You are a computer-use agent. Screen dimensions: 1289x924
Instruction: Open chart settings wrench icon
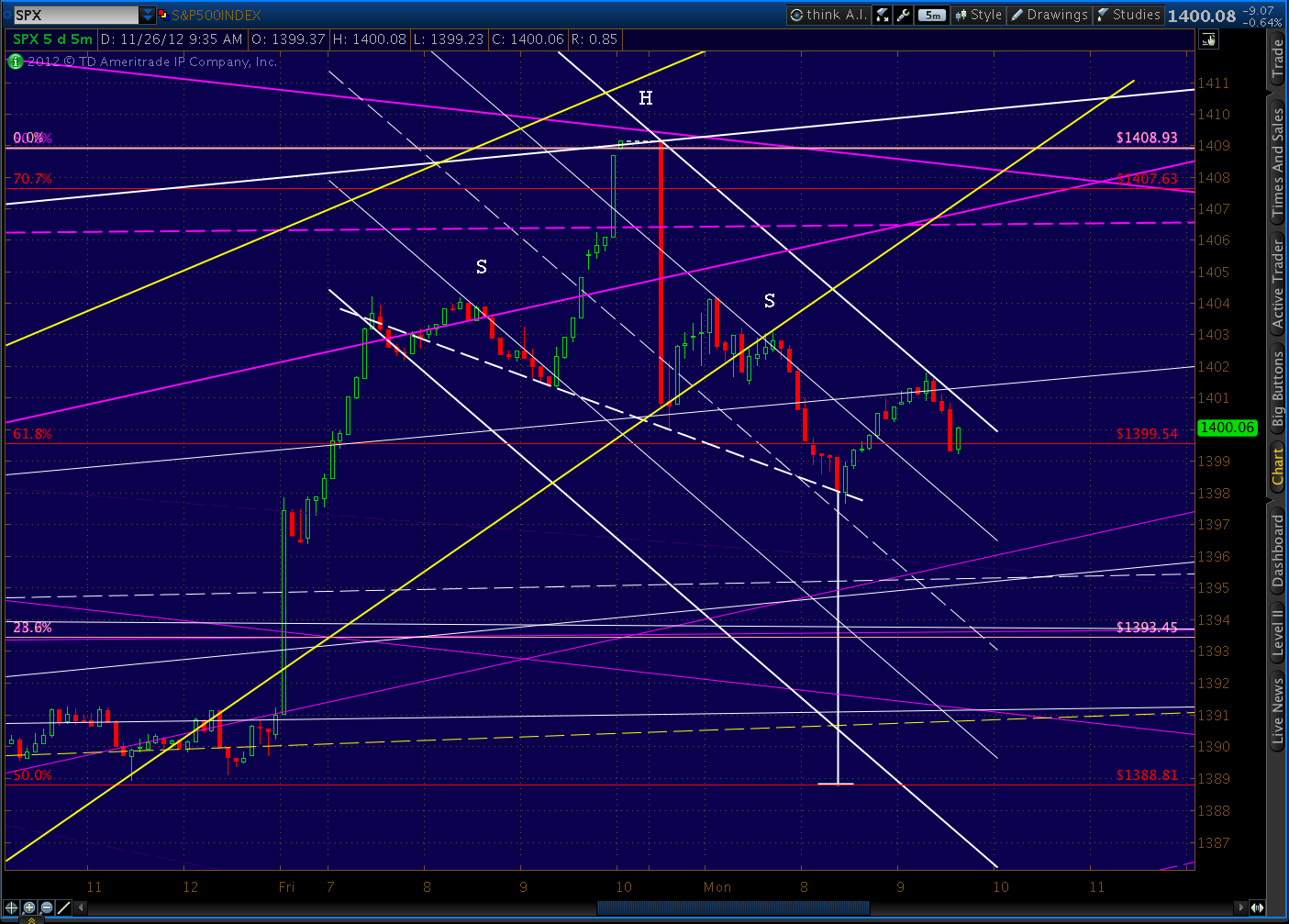[903, 15]
